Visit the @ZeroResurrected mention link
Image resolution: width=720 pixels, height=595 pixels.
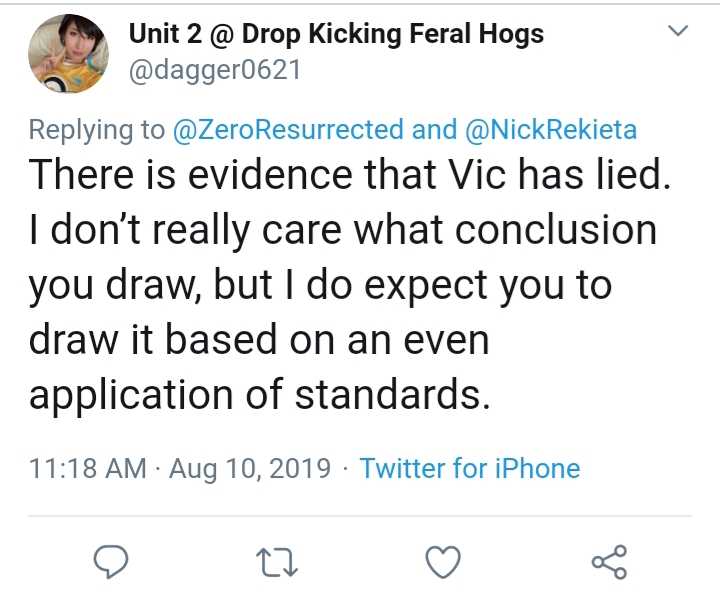[288, 129]
